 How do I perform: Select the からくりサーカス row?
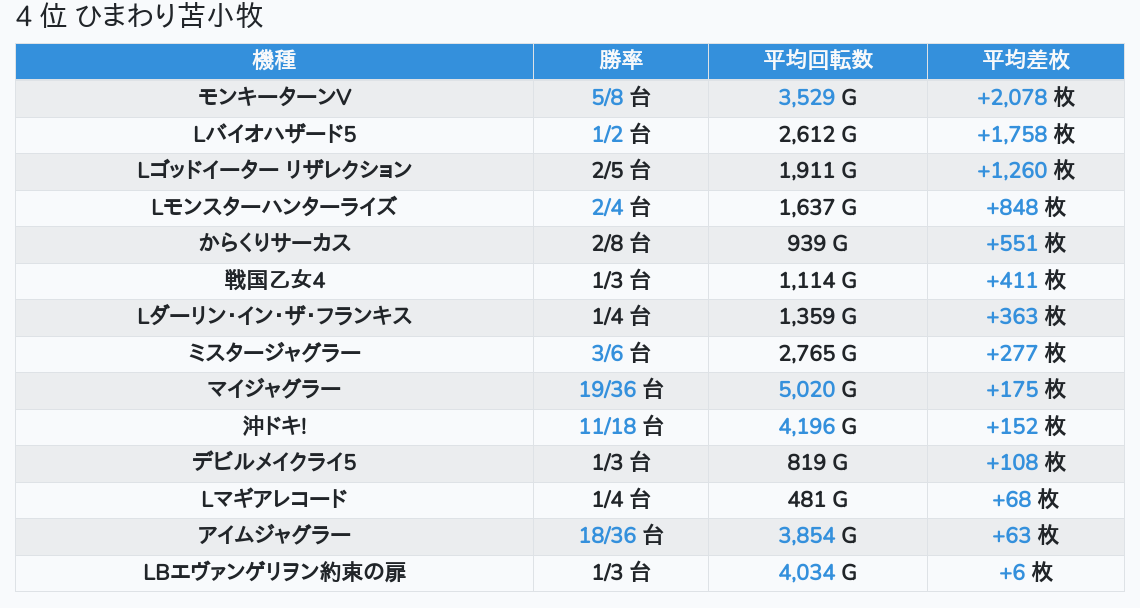(274, 243)
